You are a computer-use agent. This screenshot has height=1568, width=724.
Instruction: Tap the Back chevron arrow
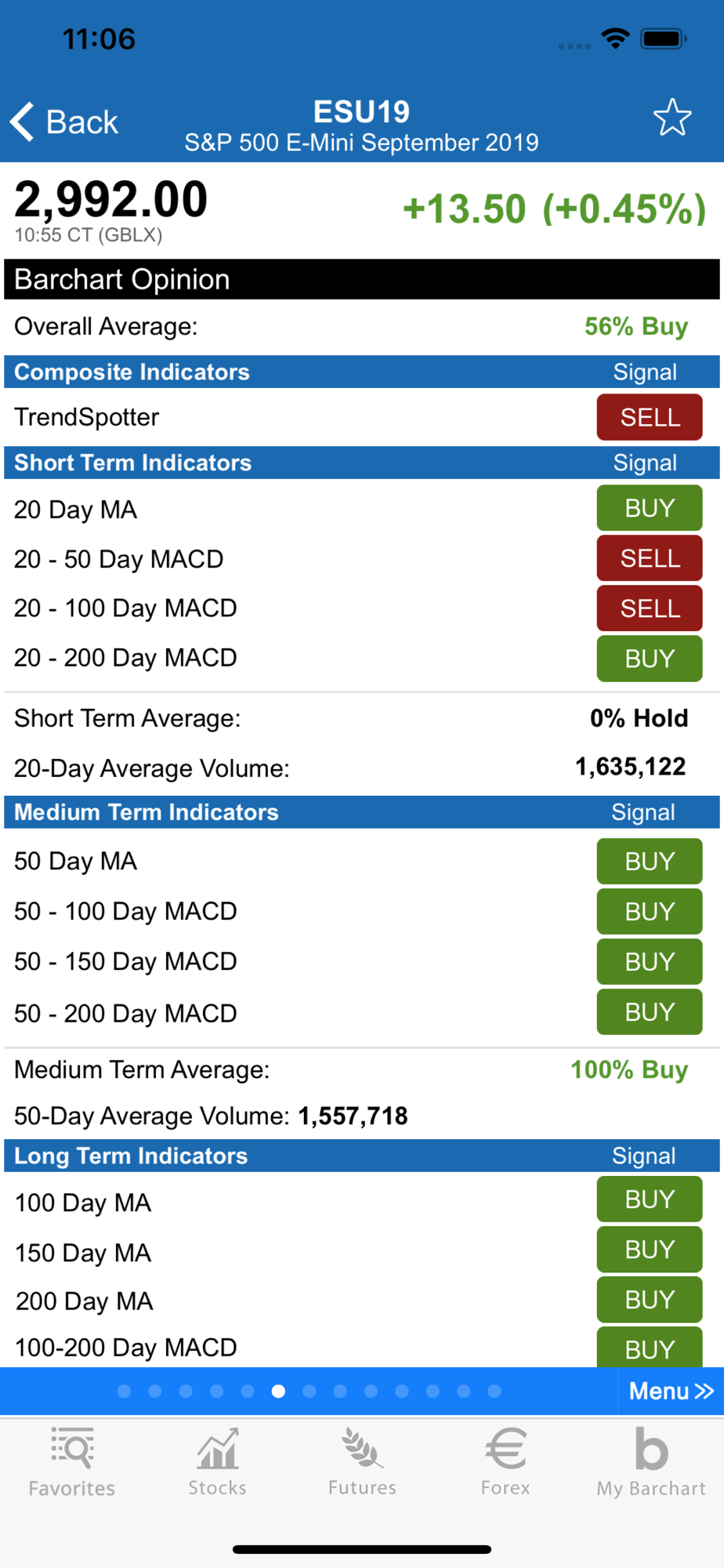(23, 122)
